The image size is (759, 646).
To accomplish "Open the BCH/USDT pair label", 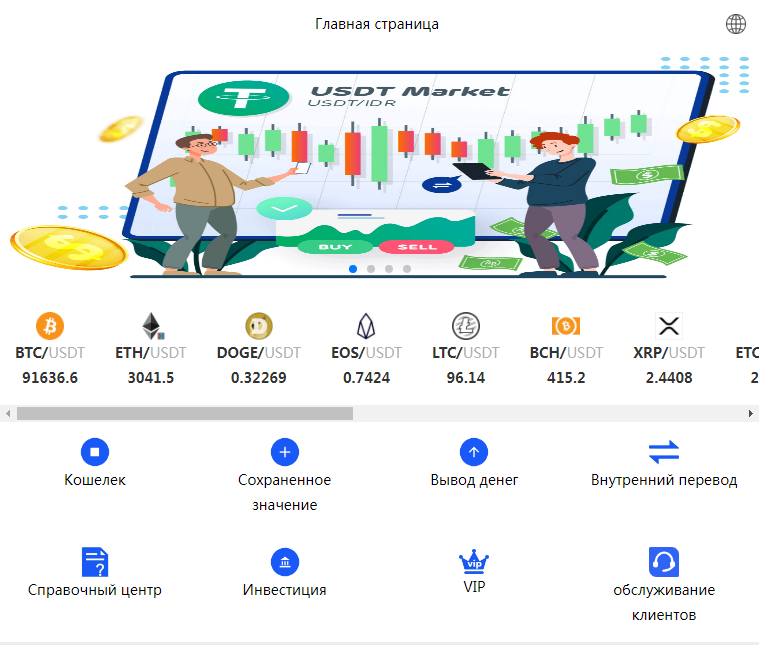I will 566,353.
